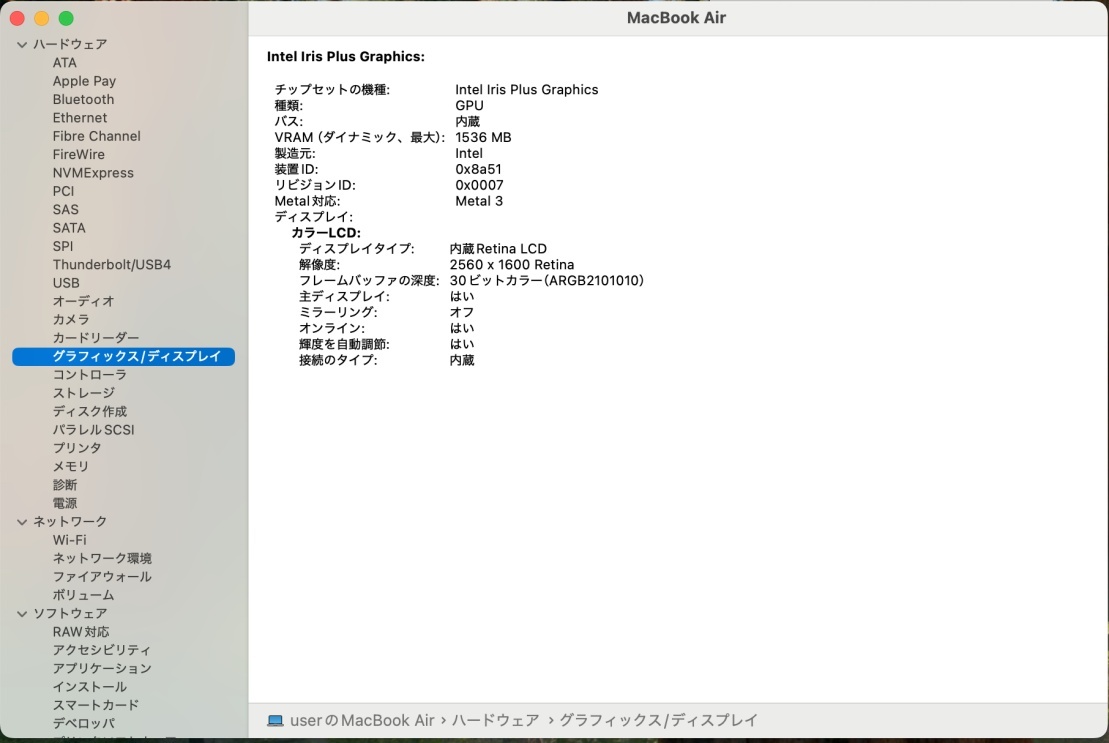Viewport: 1109px width, 743px height.
Task: Collapse the ソフトウェア section chevron
Action: tap(22, 614)
